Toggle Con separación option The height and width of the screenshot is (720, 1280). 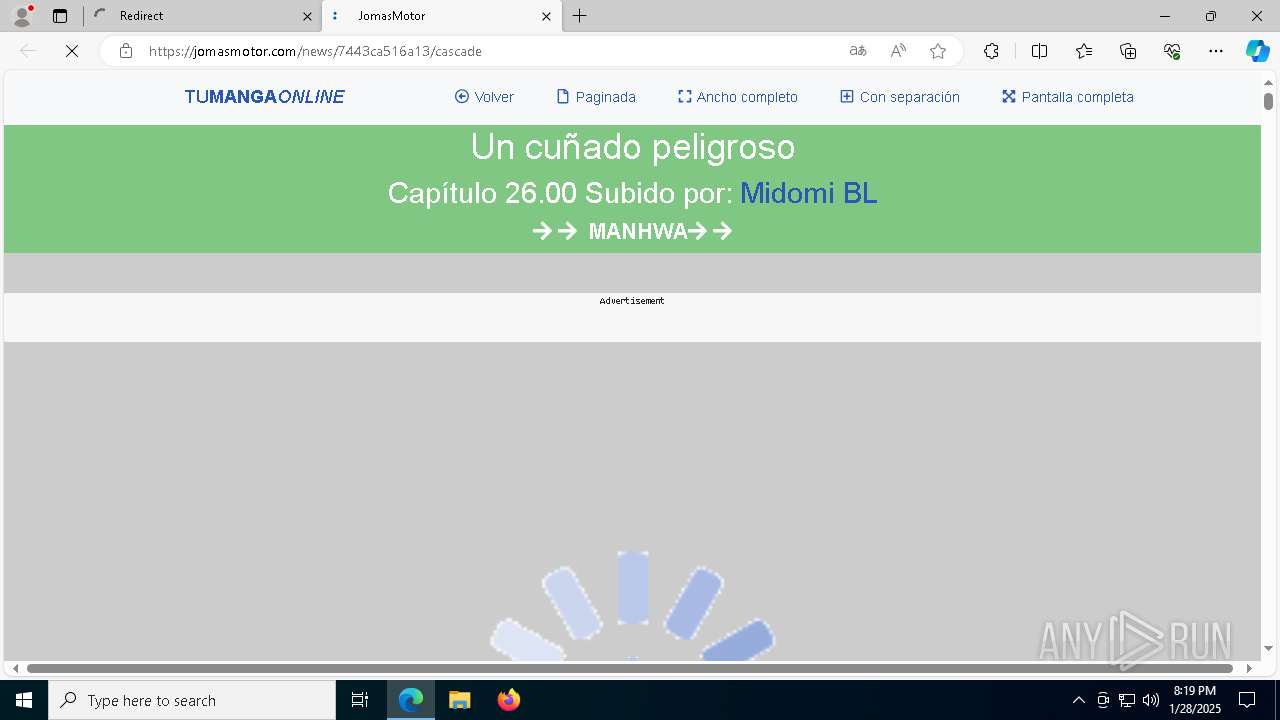point(900,97)
